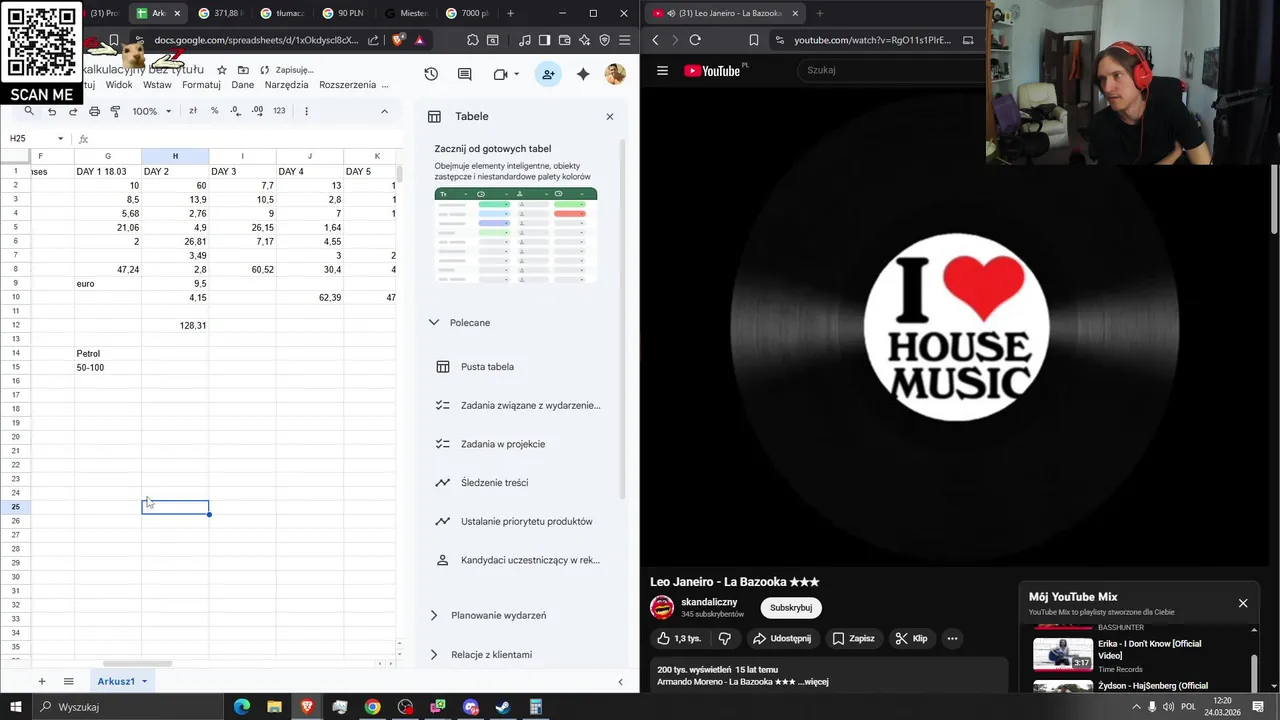The width and height of the screenshot is (1280, 720).
Task: Open the Rozszerzenia menu
Action: (x=347, y=85)
